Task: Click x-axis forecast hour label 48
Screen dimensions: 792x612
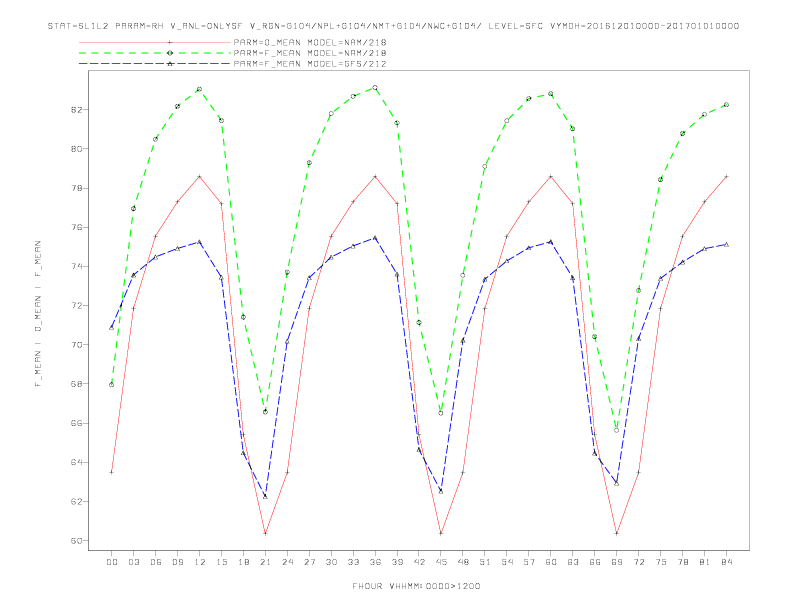Action: [463, 562]
